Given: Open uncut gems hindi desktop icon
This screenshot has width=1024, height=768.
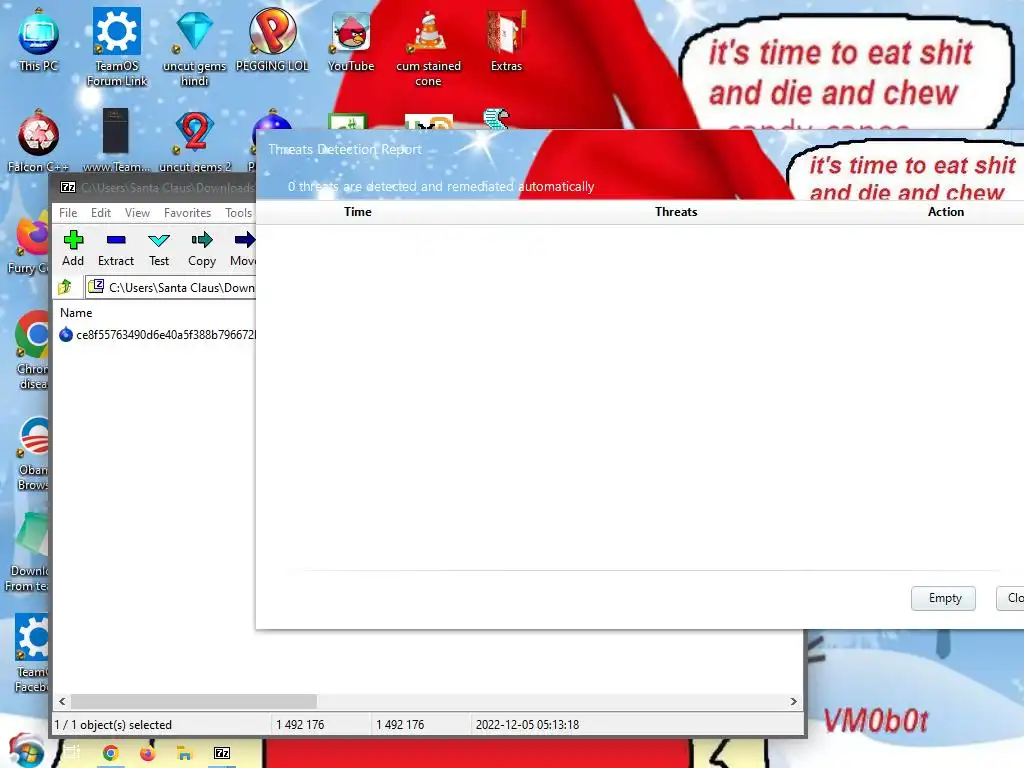Looking at the screenshot, I should [195, 46].
